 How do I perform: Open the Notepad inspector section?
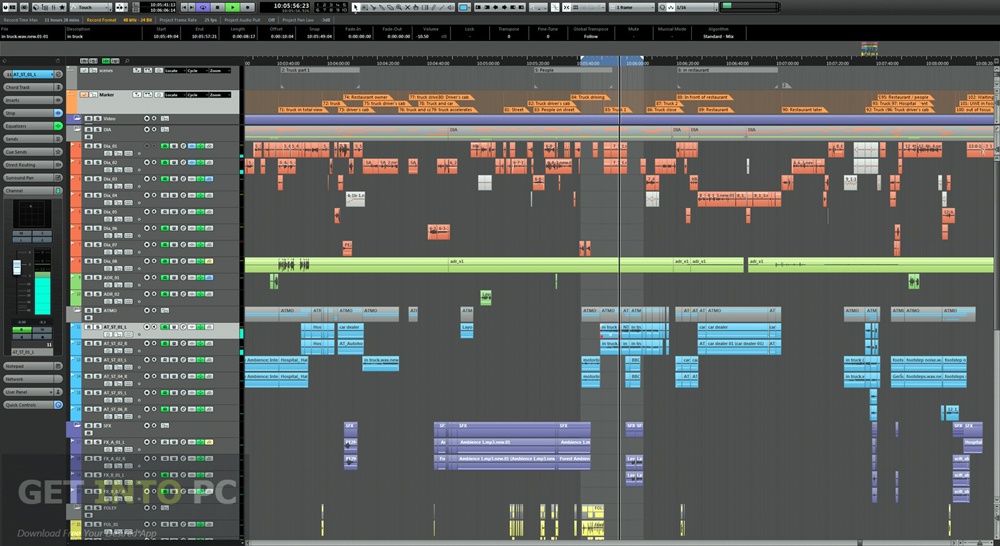tap(32, 366)
